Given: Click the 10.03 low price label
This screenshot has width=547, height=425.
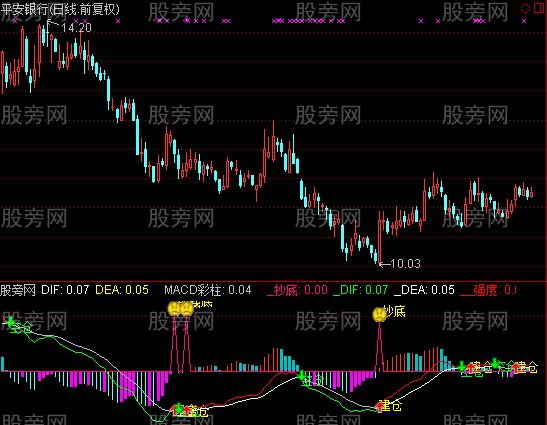Looking at the screenshot, I should pyautogui.click(x=405, y=263).
